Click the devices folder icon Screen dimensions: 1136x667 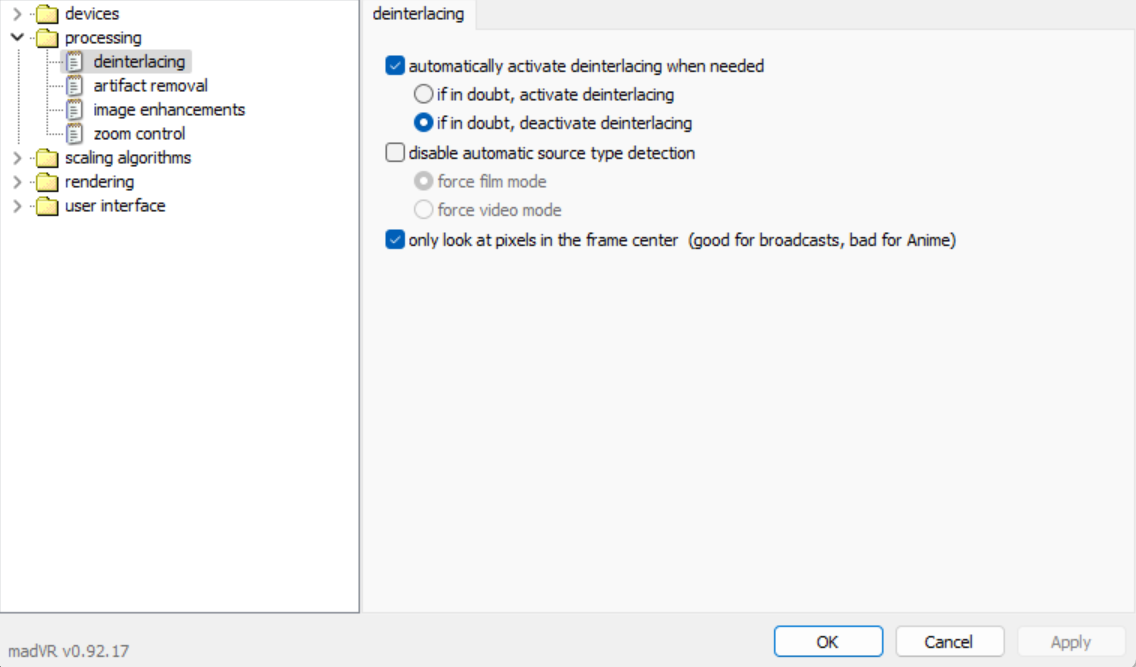point(46,14)
